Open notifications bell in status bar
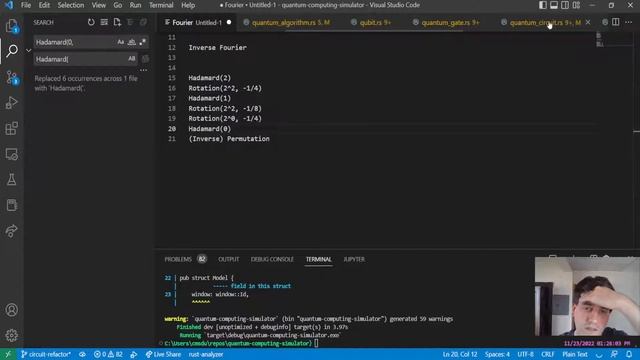Screen dimensions: 640x360 (x=629, y=354)
